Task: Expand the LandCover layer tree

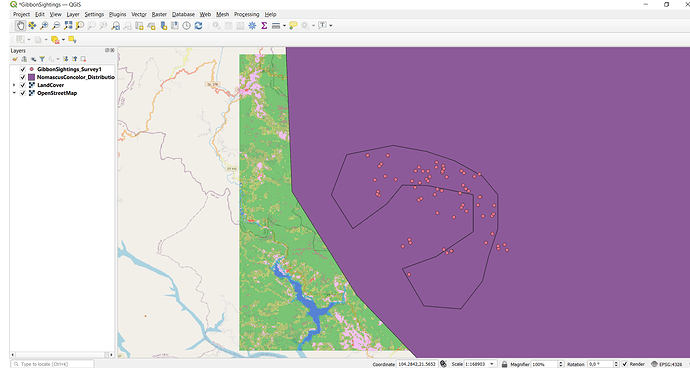Action: [14, 85]
